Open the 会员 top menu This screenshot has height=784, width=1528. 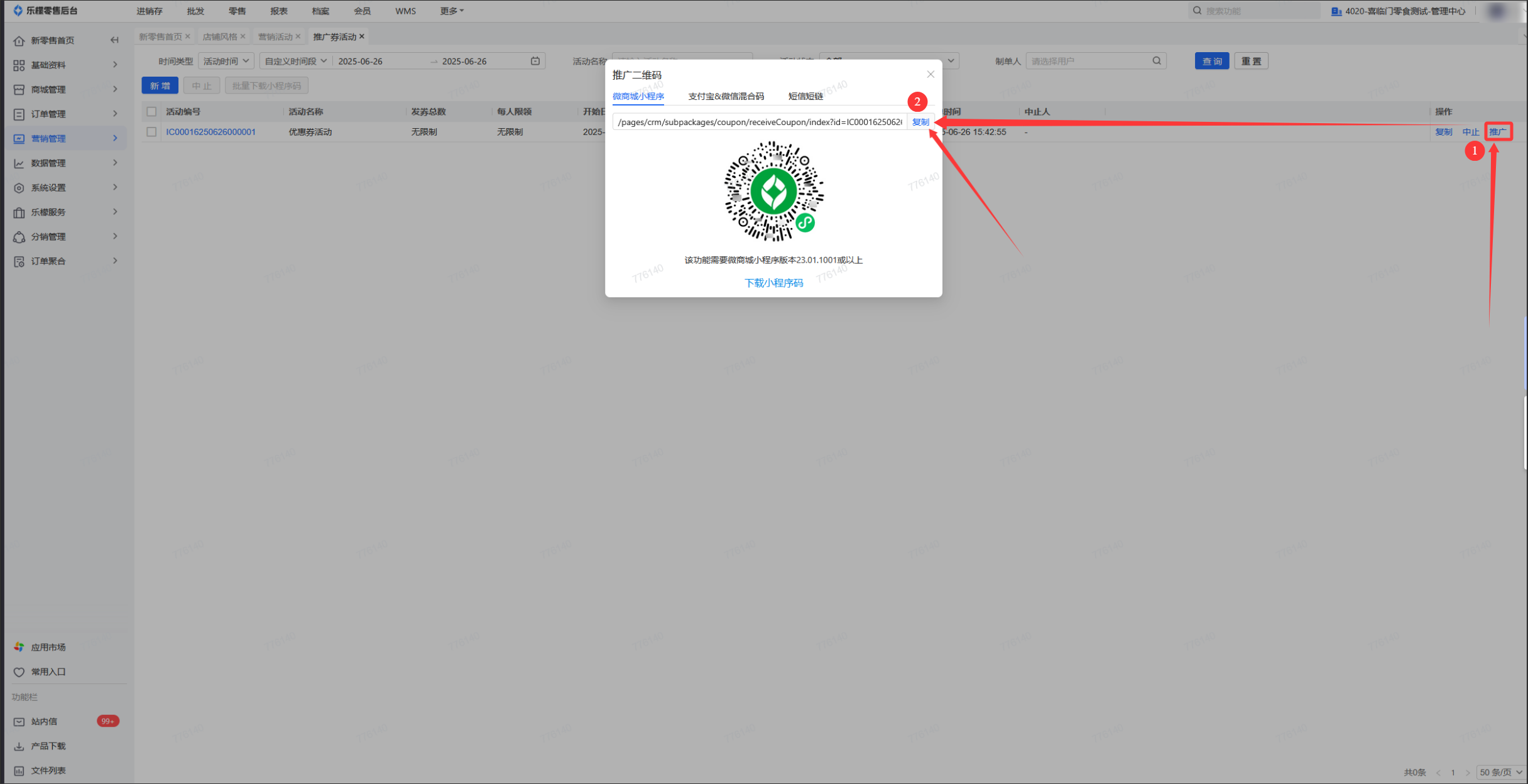(x=362, y=11)
